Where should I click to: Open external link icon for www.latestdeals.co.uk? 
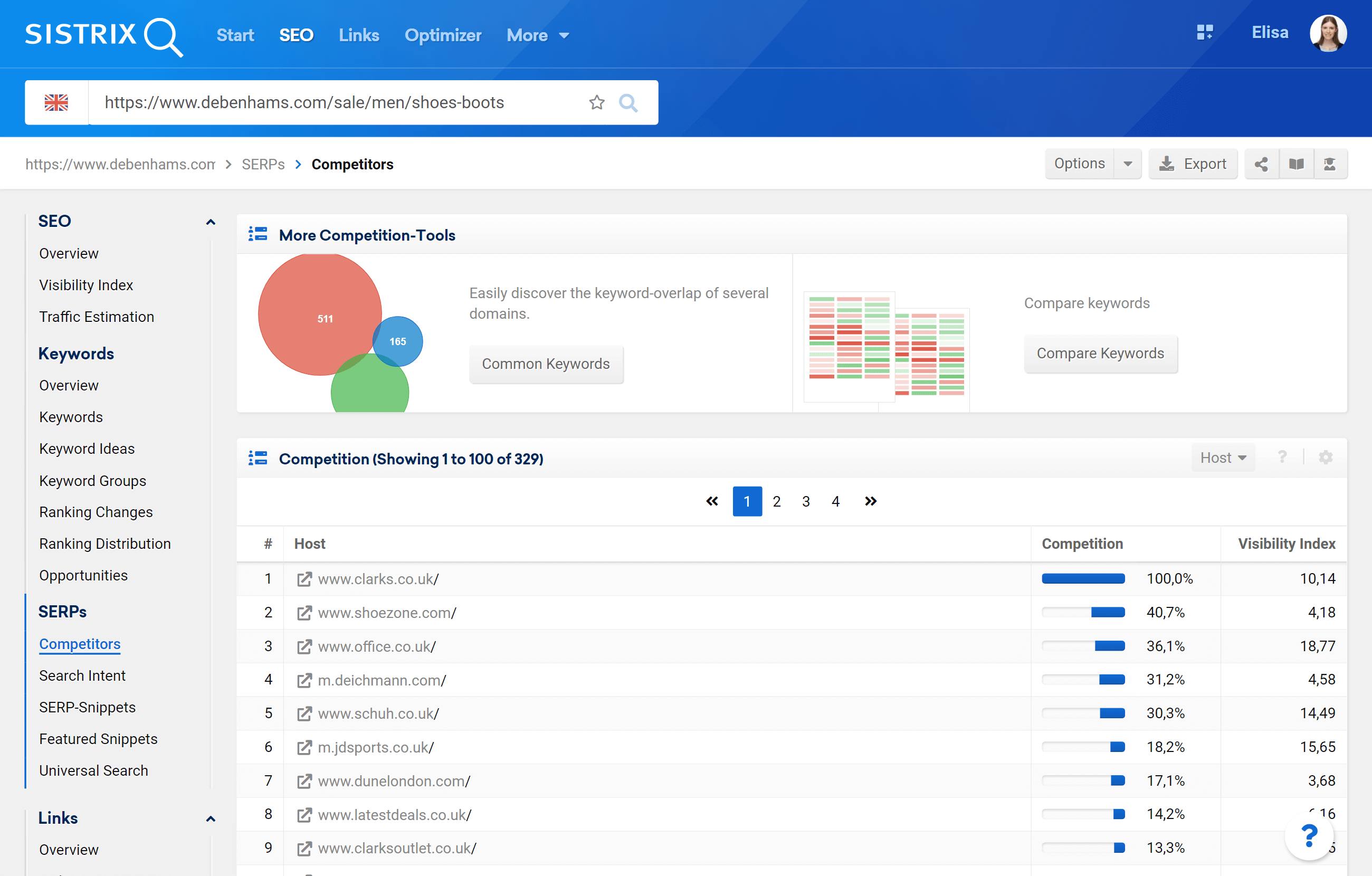coord(304,814)
